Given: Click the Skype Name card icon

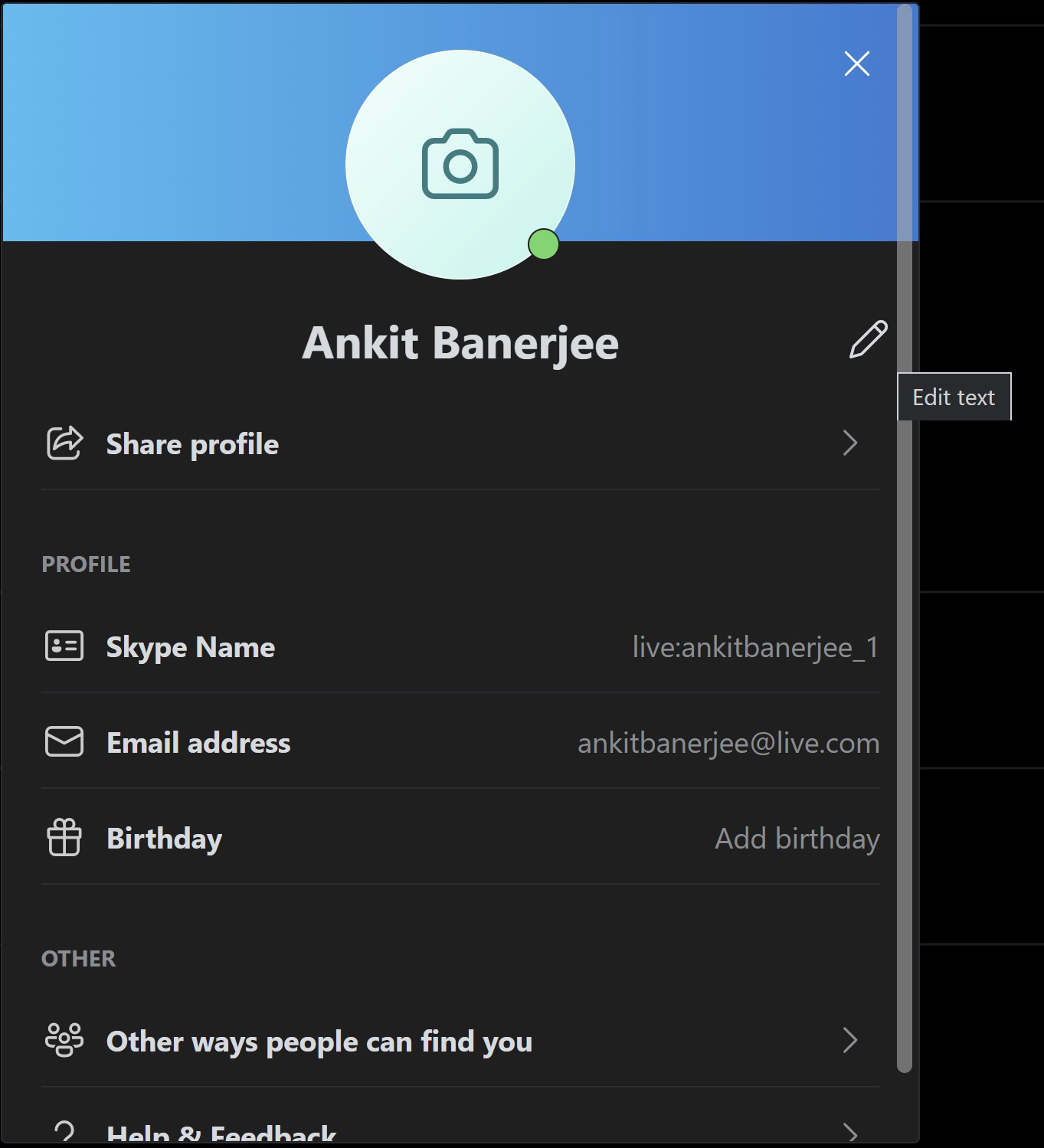Looking at the screenshot, I should [64, 646].
